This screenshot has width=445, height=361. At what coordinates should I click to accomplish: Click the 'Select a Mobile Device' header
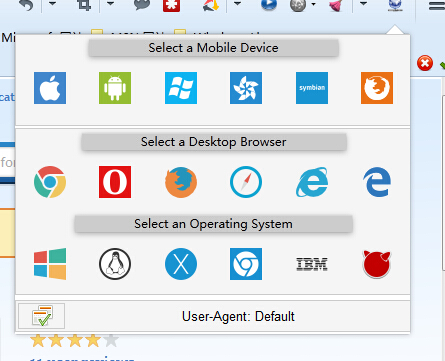coord(213,48)
